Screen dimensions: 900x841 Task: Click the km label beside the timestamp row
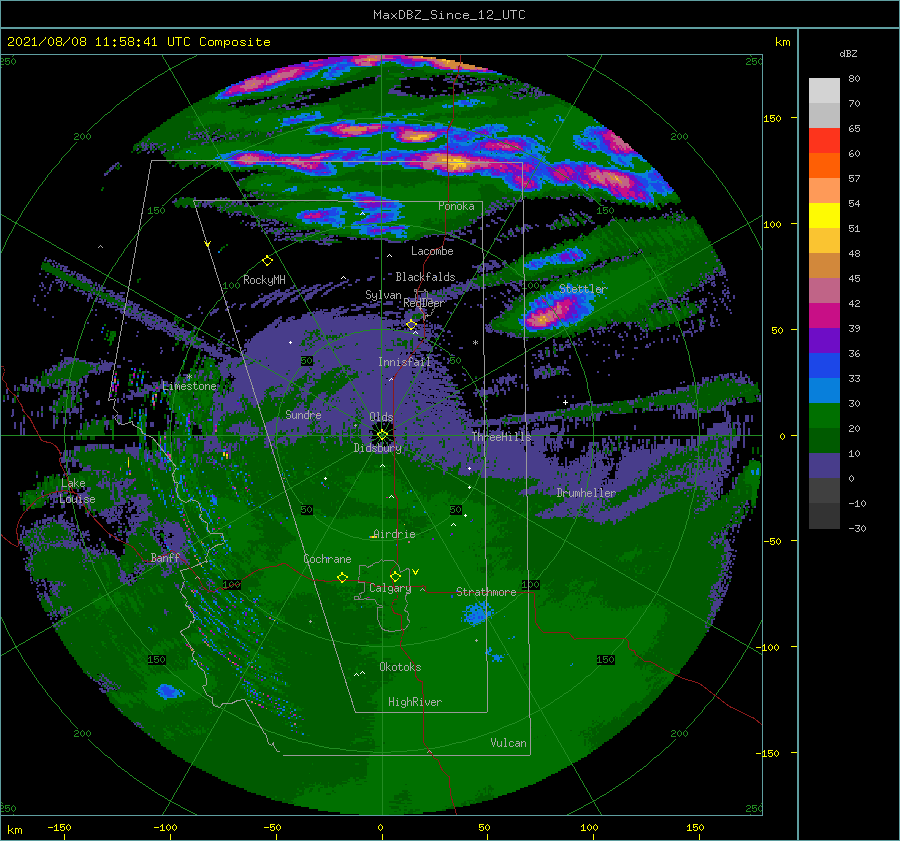pos(782,42)
